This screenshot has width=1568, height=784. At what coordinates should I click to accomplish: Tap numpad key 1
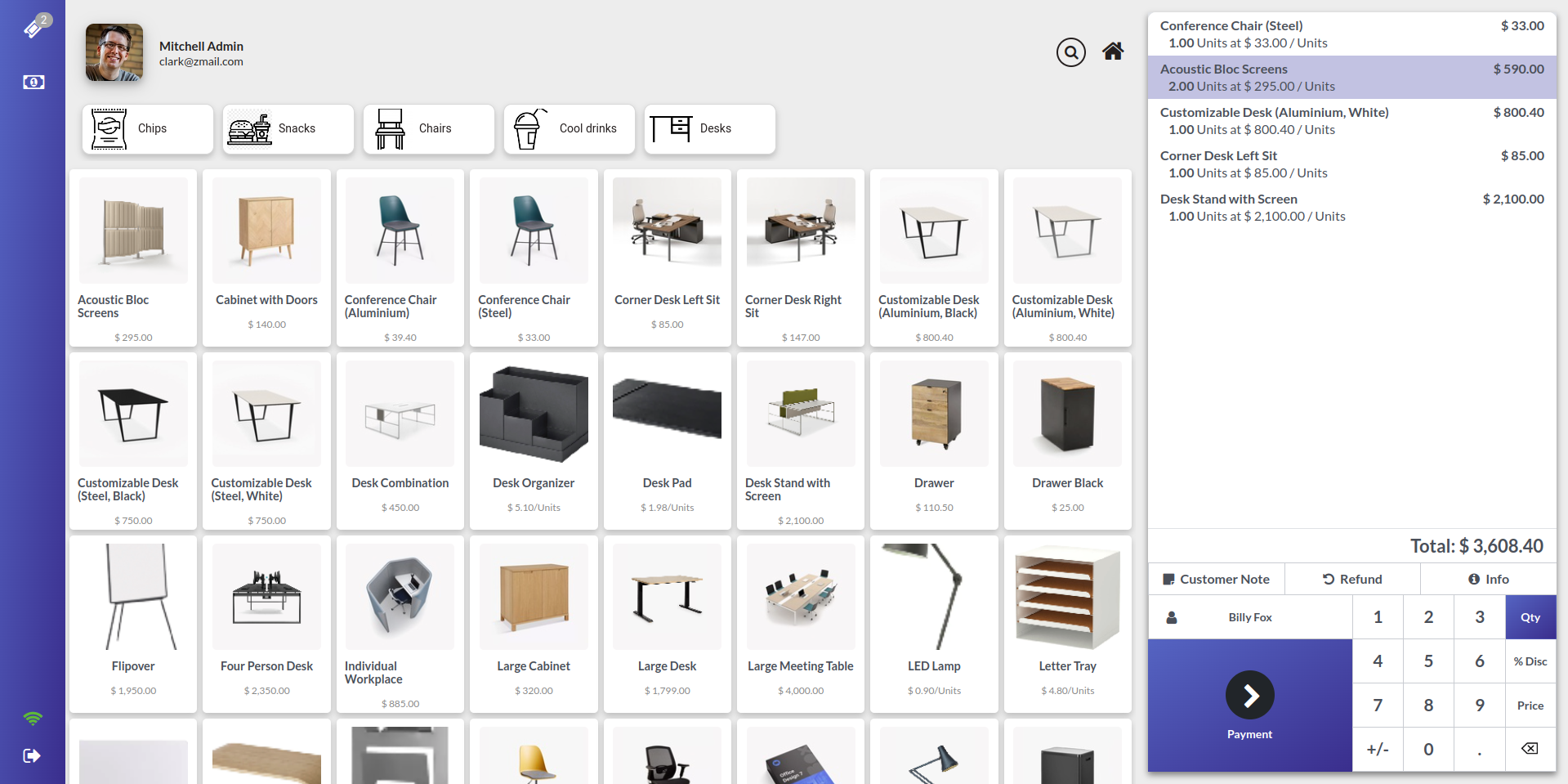tap(1378, 617)
